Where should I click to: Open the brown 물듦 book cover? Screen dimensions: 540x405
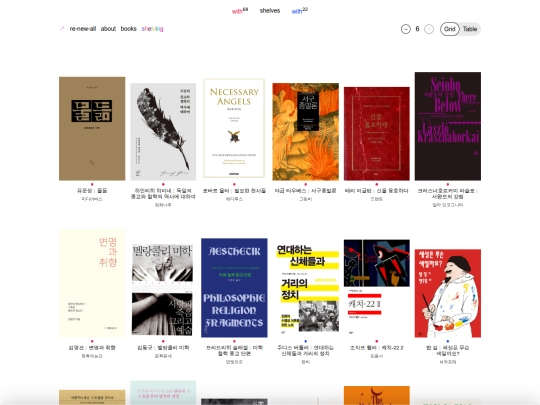92,128
